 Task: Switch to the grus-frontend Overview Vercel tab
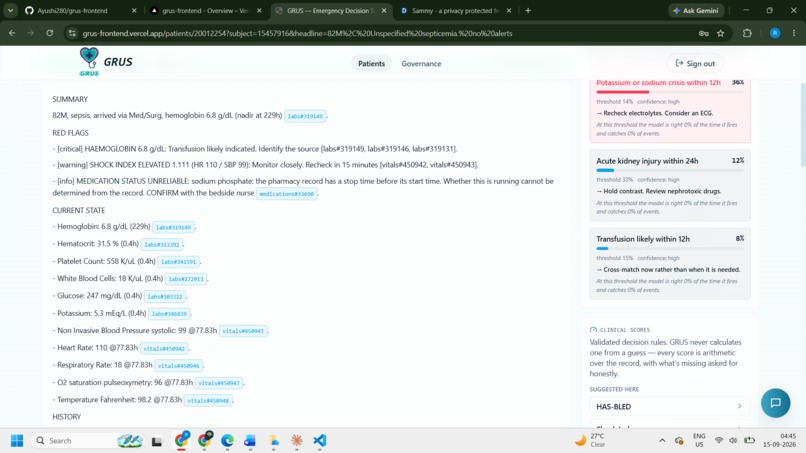click(x=206, y=10)
